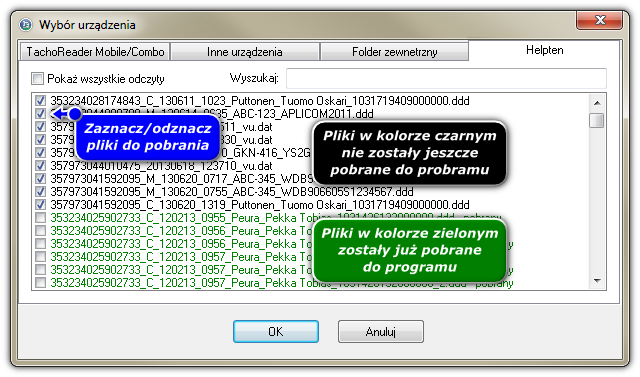Uncheck the 123710_vu.dat file checkbox
Image resolution: width=640 pixels, height=377 pixels.
pyautogui.click(x=40, y=166)
